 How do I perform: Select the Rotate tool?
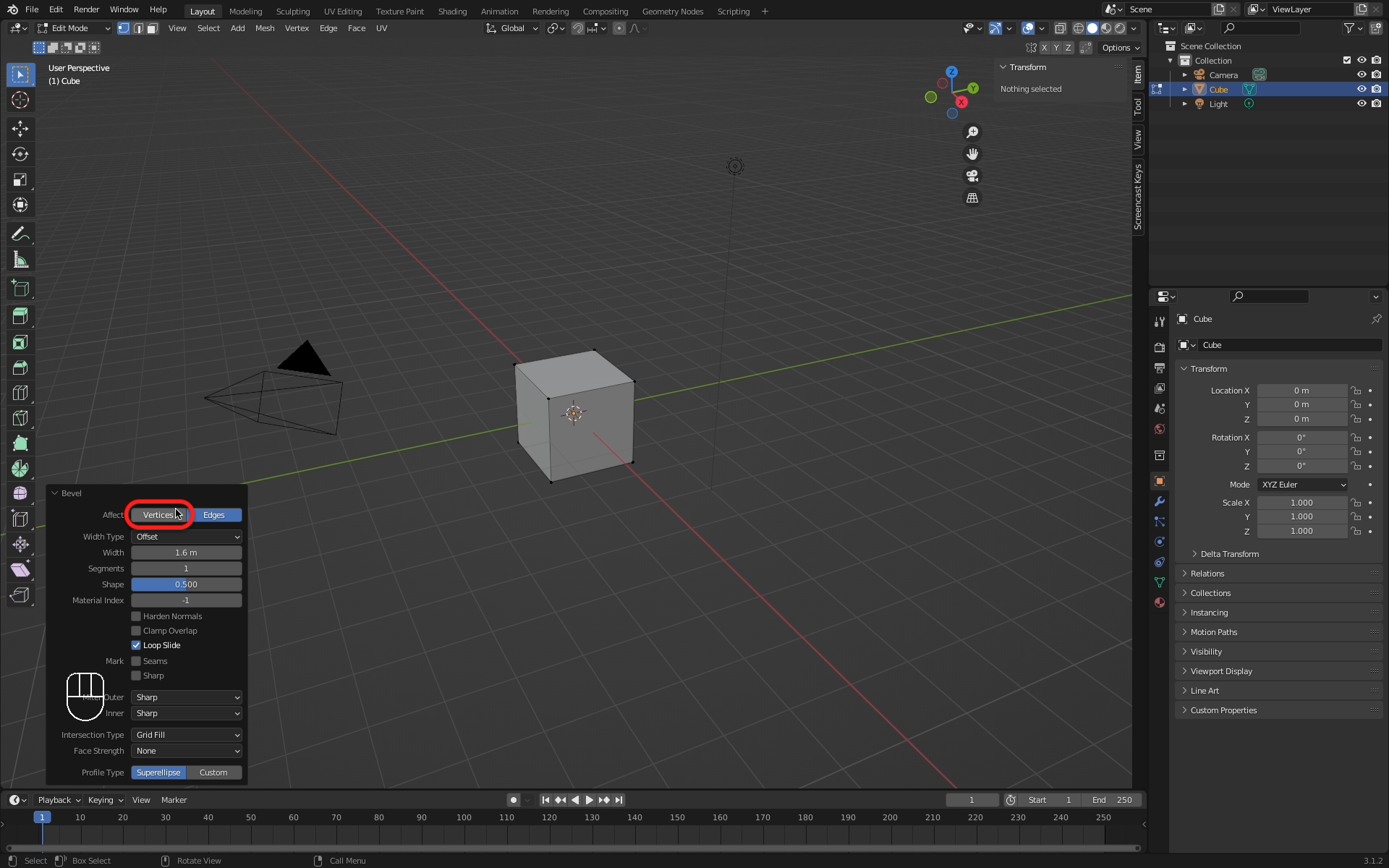(x=20, y=154)
